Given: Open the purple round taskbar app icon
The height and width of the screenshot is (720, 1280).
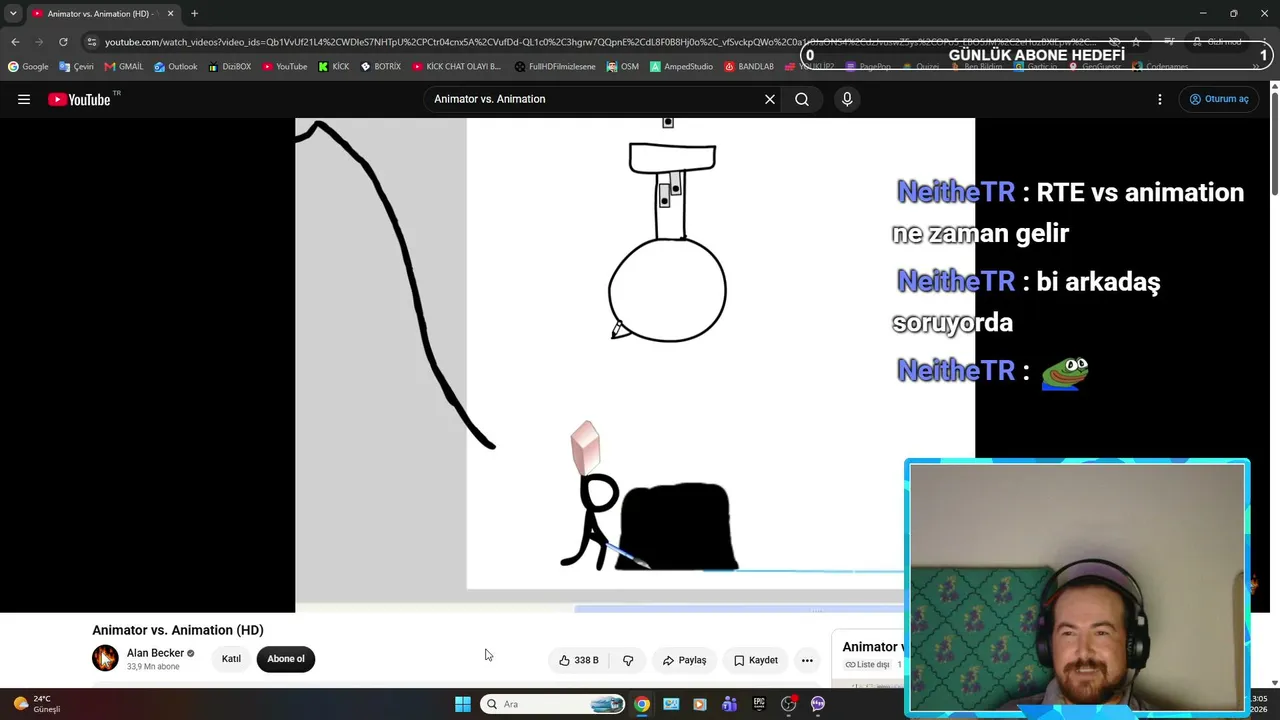Looking at the screenshot, I should pyautogui.click(x=818, y=704).
